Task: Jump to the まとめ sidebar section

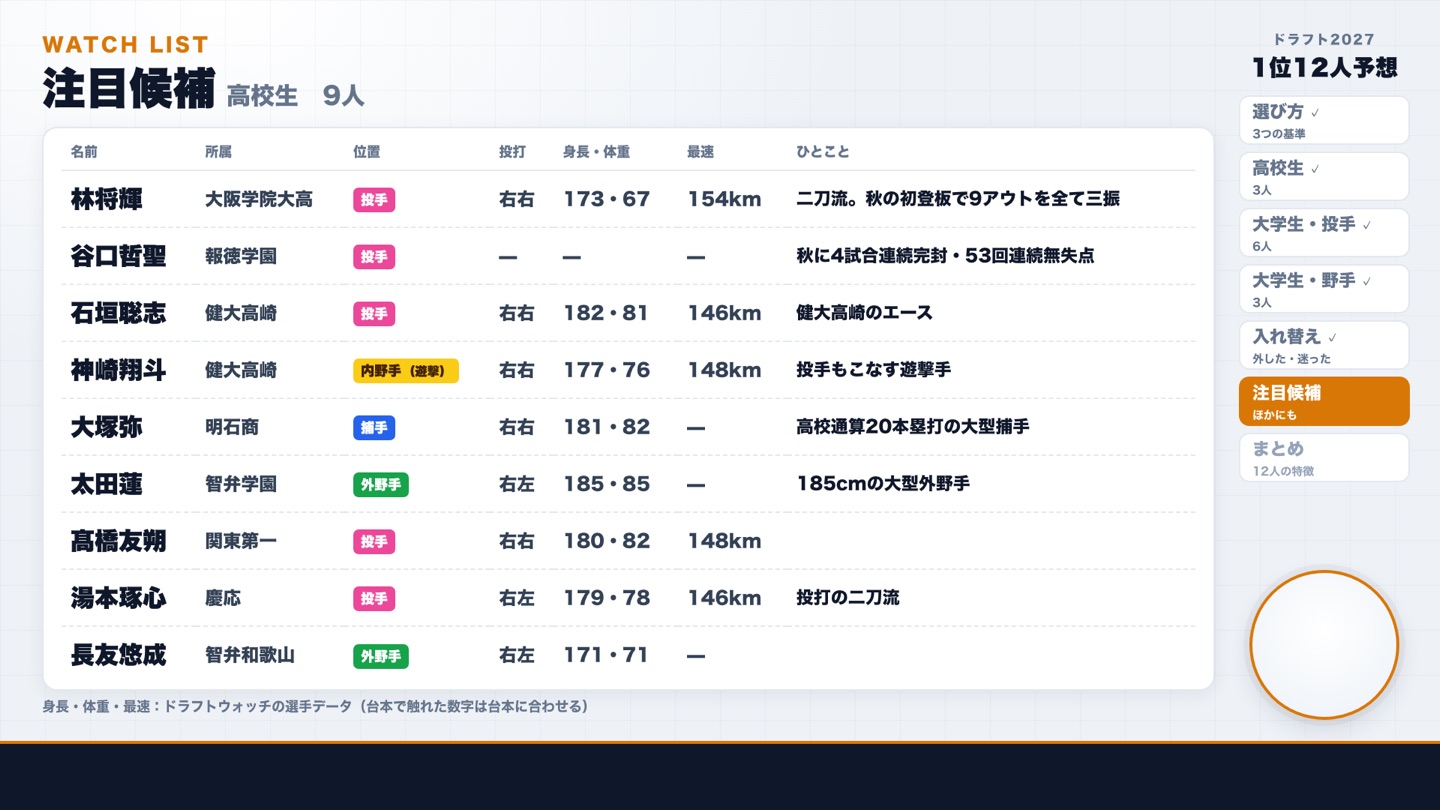Action: [x=1324, y=457]
